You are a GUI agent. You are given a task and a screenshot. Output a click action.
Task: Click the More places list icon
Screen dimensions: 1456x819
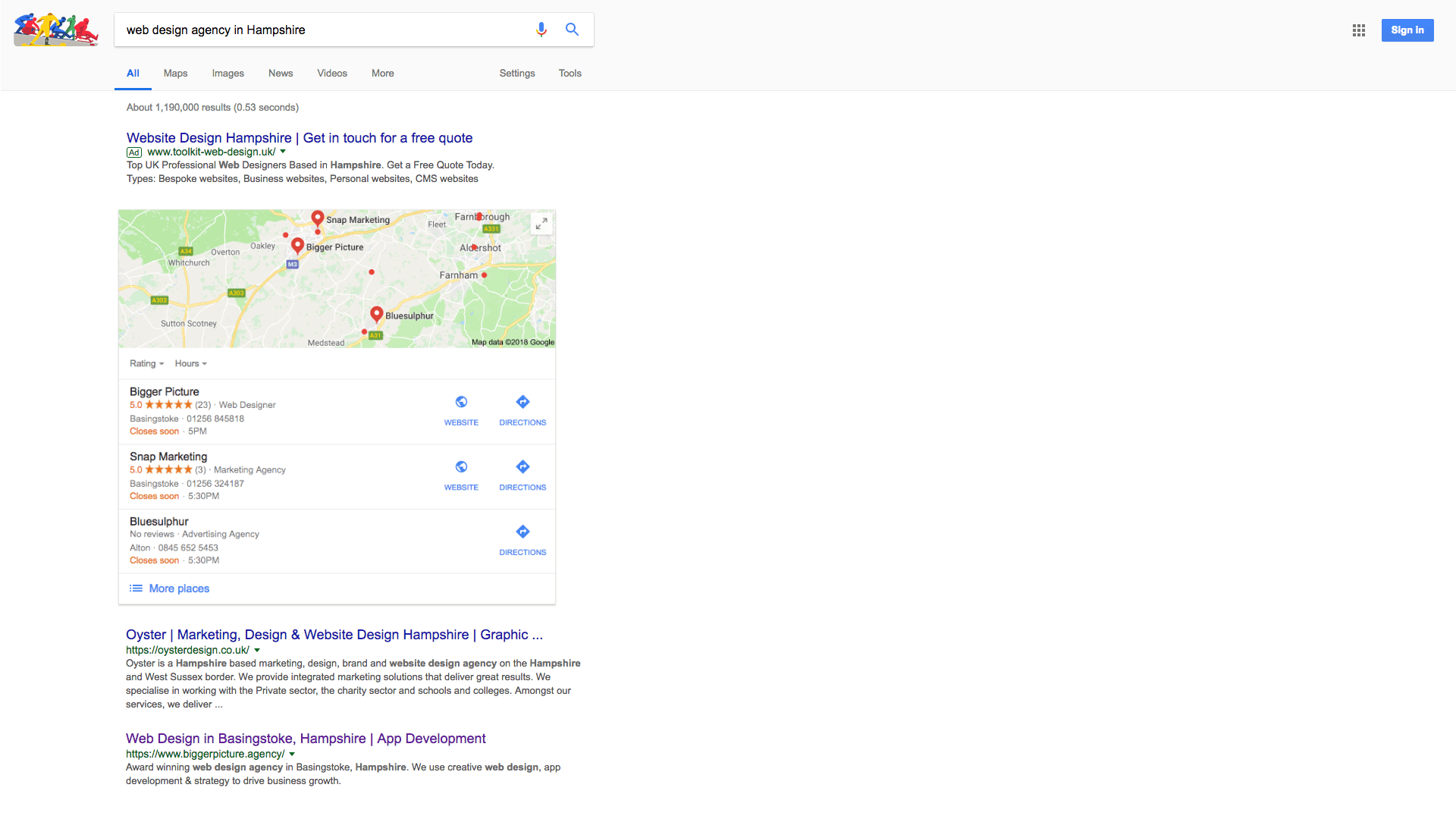[x=136, y=588]
